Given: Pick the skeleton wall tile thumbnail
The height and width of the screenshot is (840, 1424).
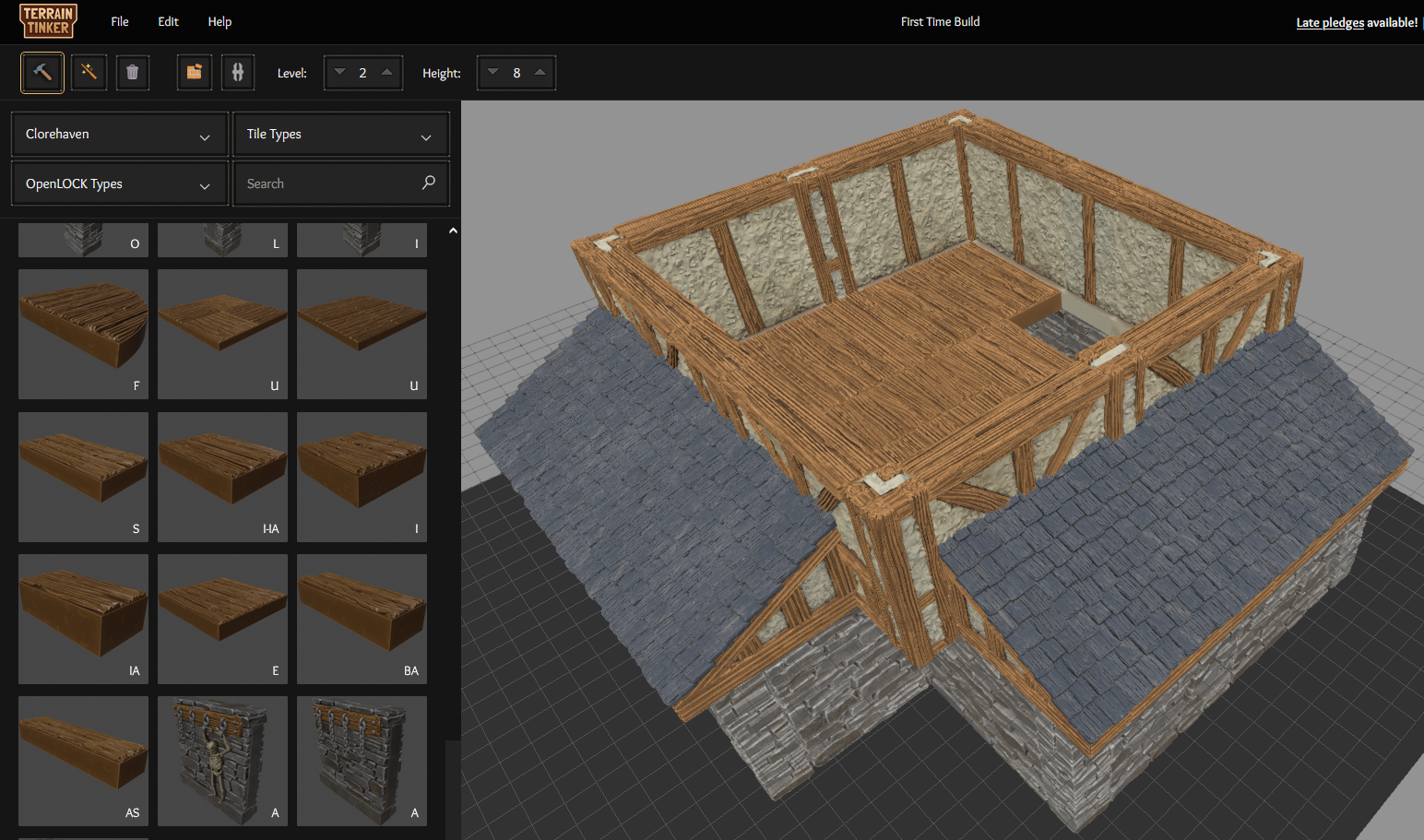Looking at the screenshot, I should click(222, 761).
